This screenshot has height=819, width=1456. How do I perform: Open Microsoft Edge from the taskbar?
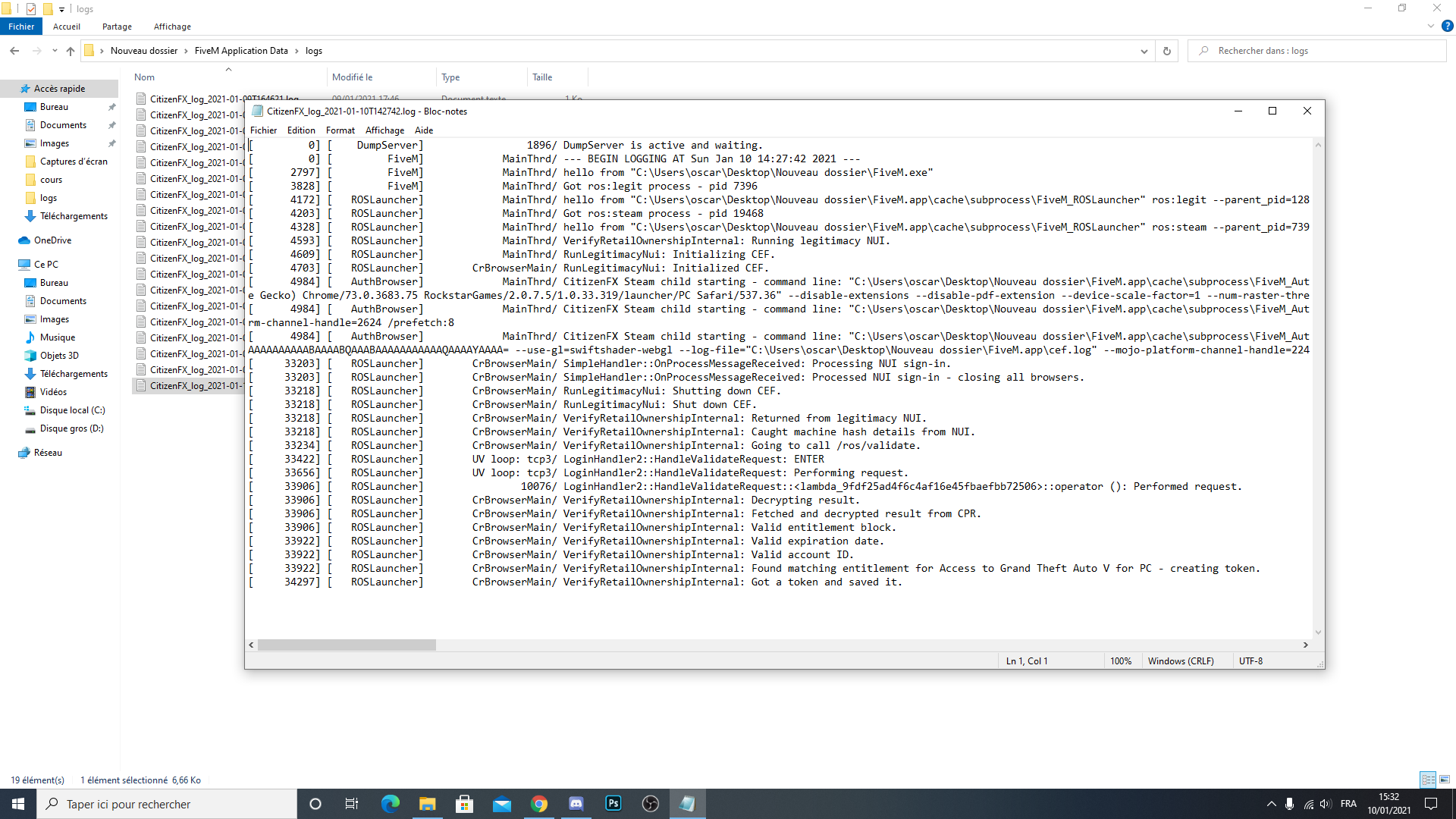tap(390, 804)
